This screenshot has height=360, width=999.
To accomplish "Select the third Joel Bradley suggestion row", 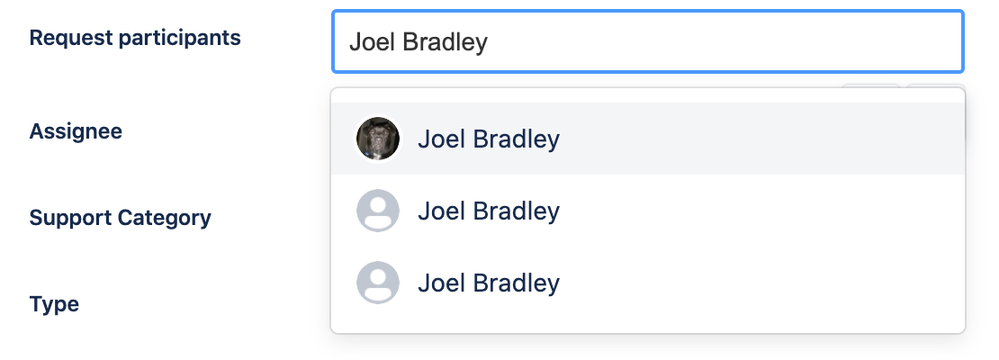I will [648, 282].
